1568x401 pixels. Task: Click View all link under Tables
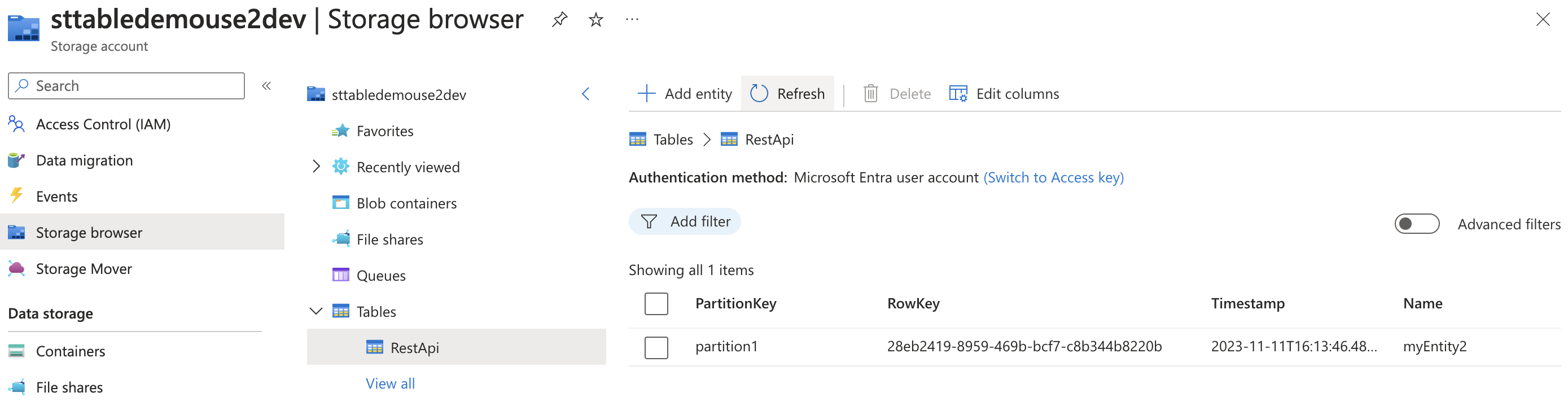(x=390, y=383)
